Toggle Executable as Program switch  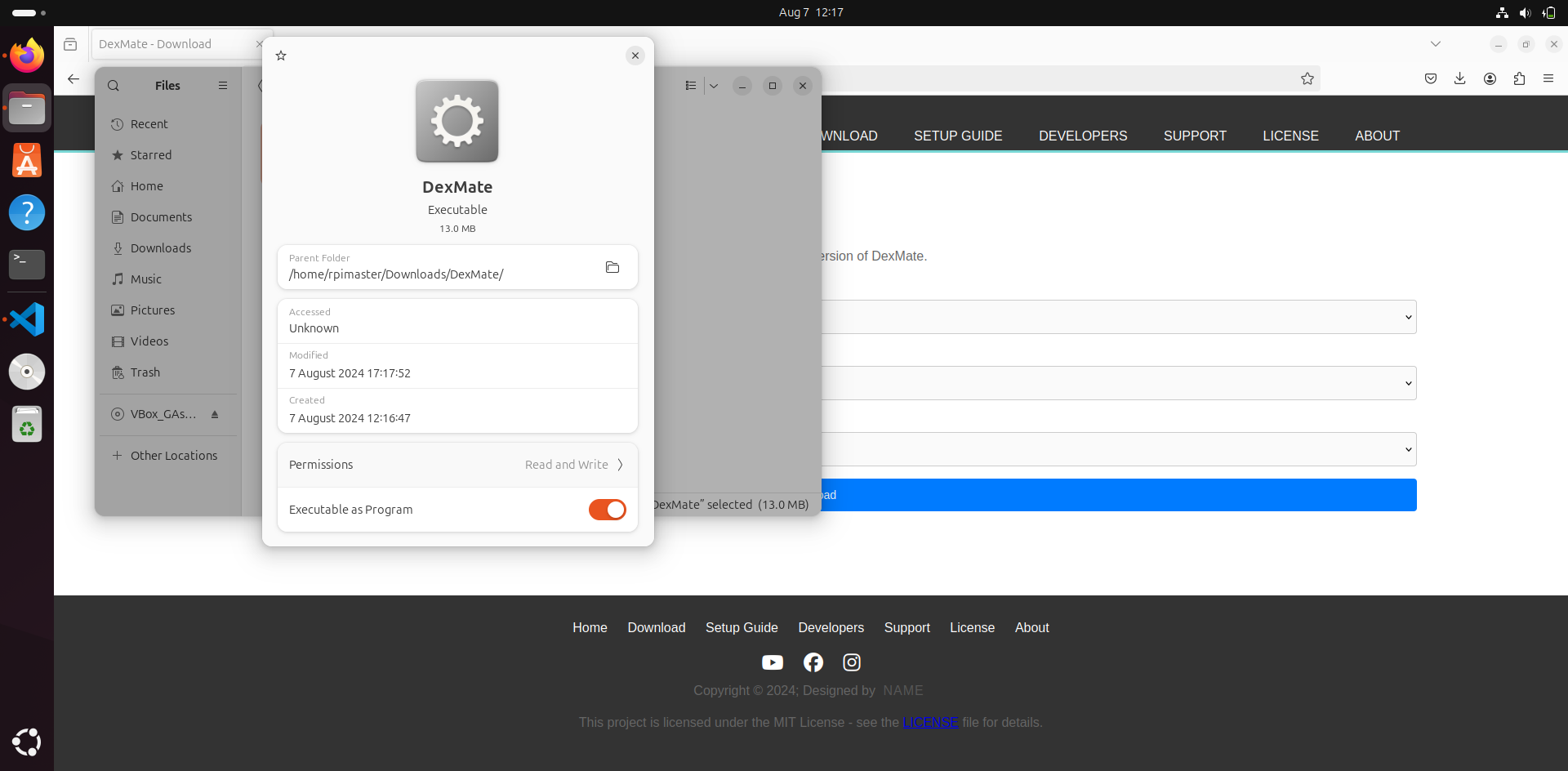click(x=608, y=510)
